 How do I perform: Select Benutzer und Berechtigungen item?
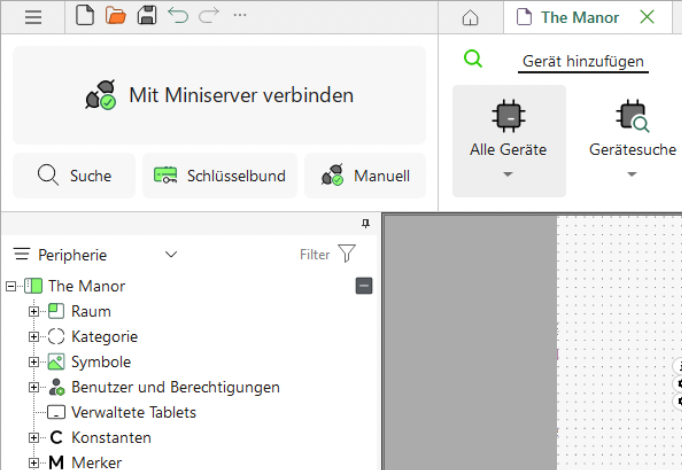(x=175, y=387)
